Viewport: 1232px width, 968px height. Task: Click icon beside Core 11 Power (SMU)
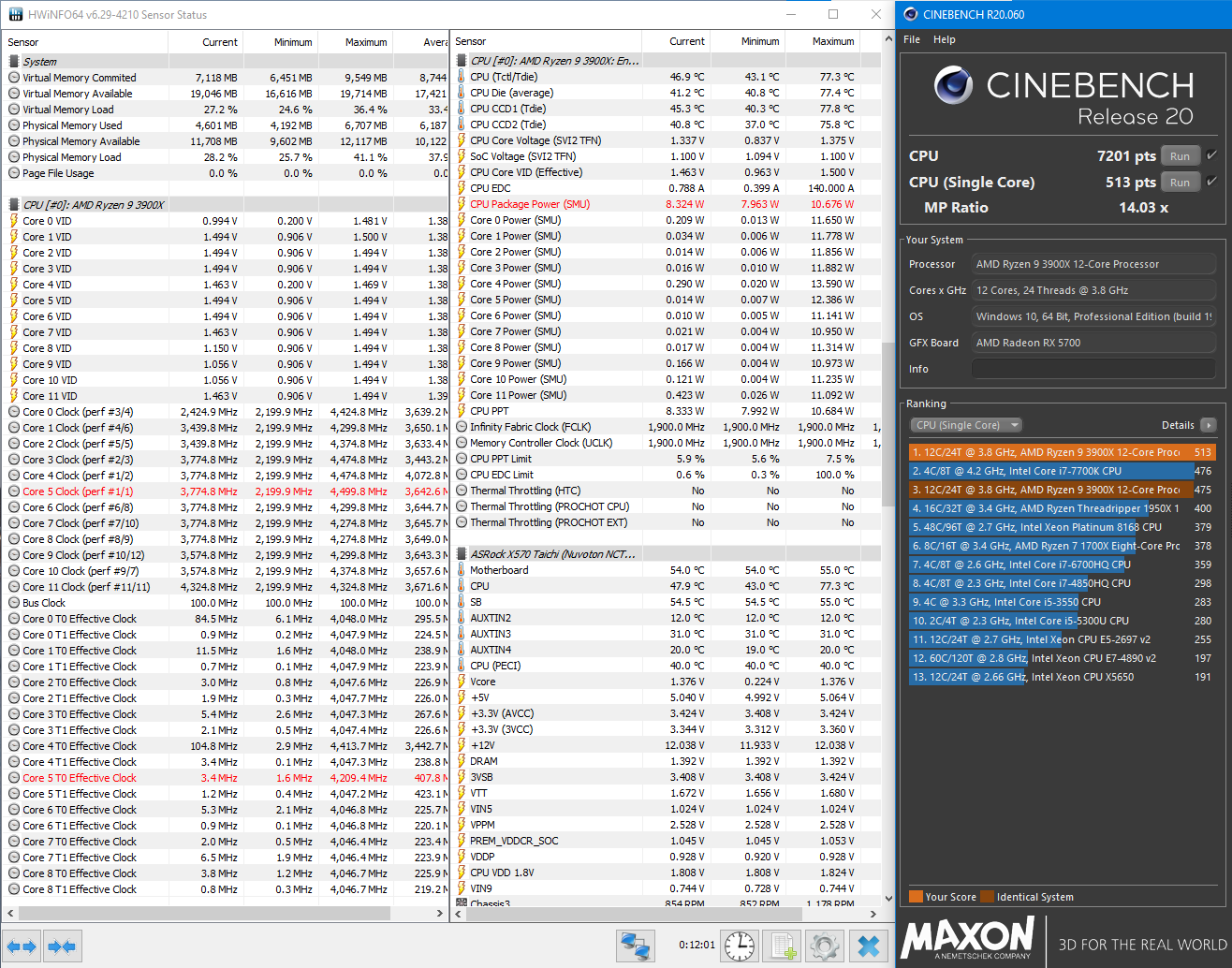[x=462, y=395]
